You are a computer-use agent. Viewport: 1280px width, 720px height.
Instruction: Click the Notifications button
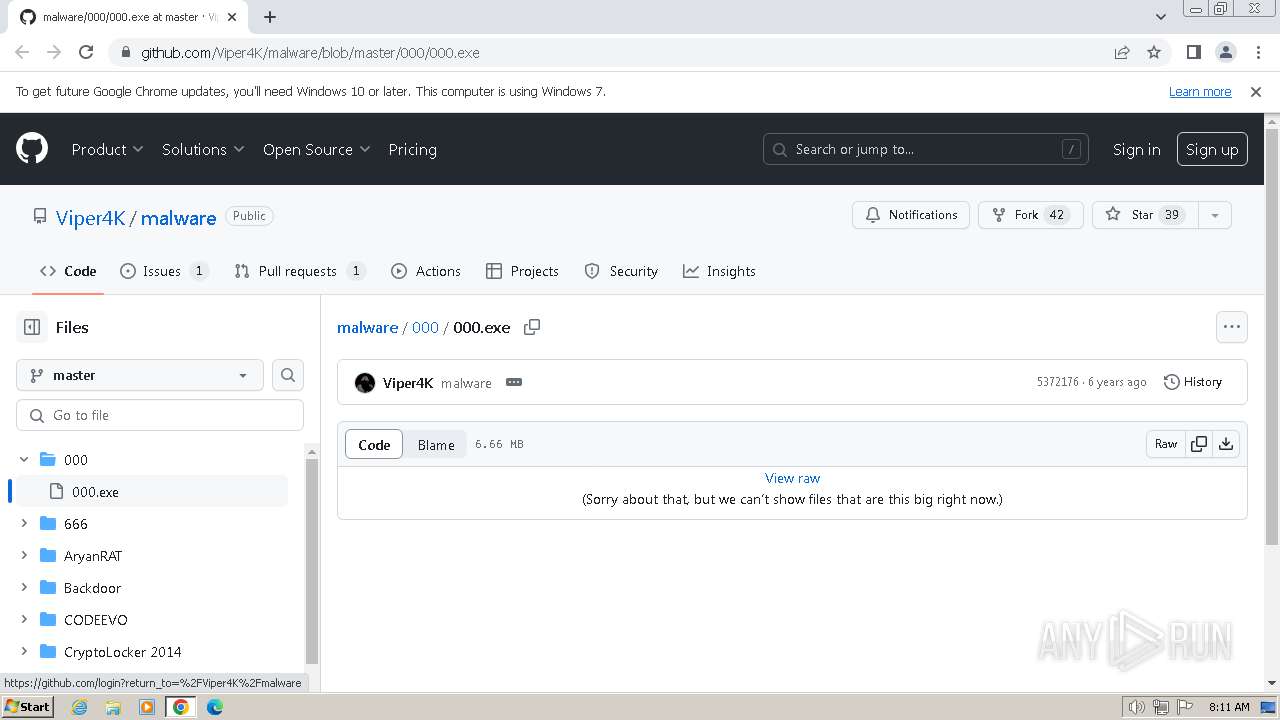(x=911, y=215)
